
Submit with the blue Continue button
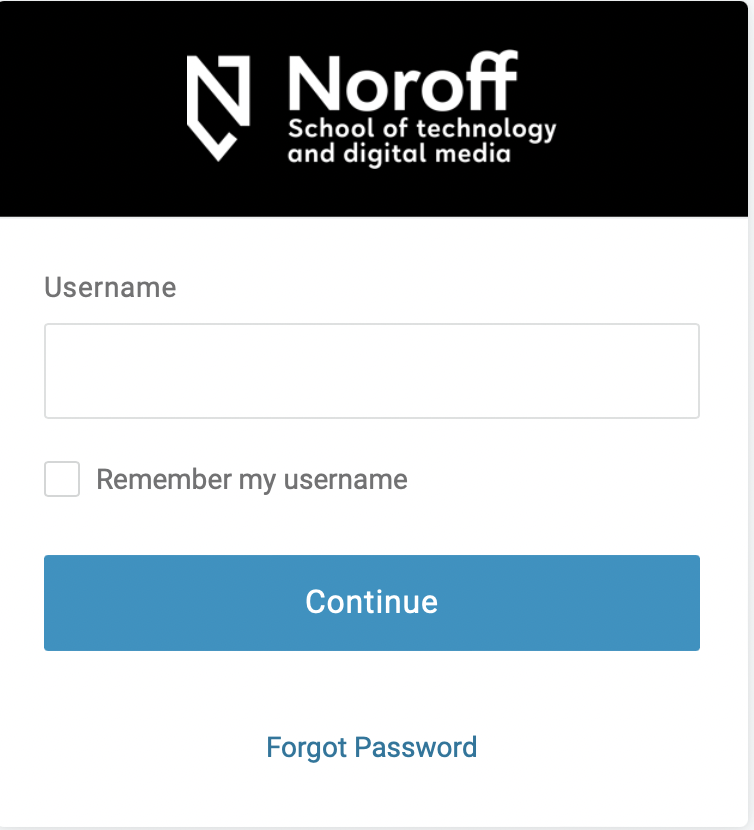[x=372, y=603]
